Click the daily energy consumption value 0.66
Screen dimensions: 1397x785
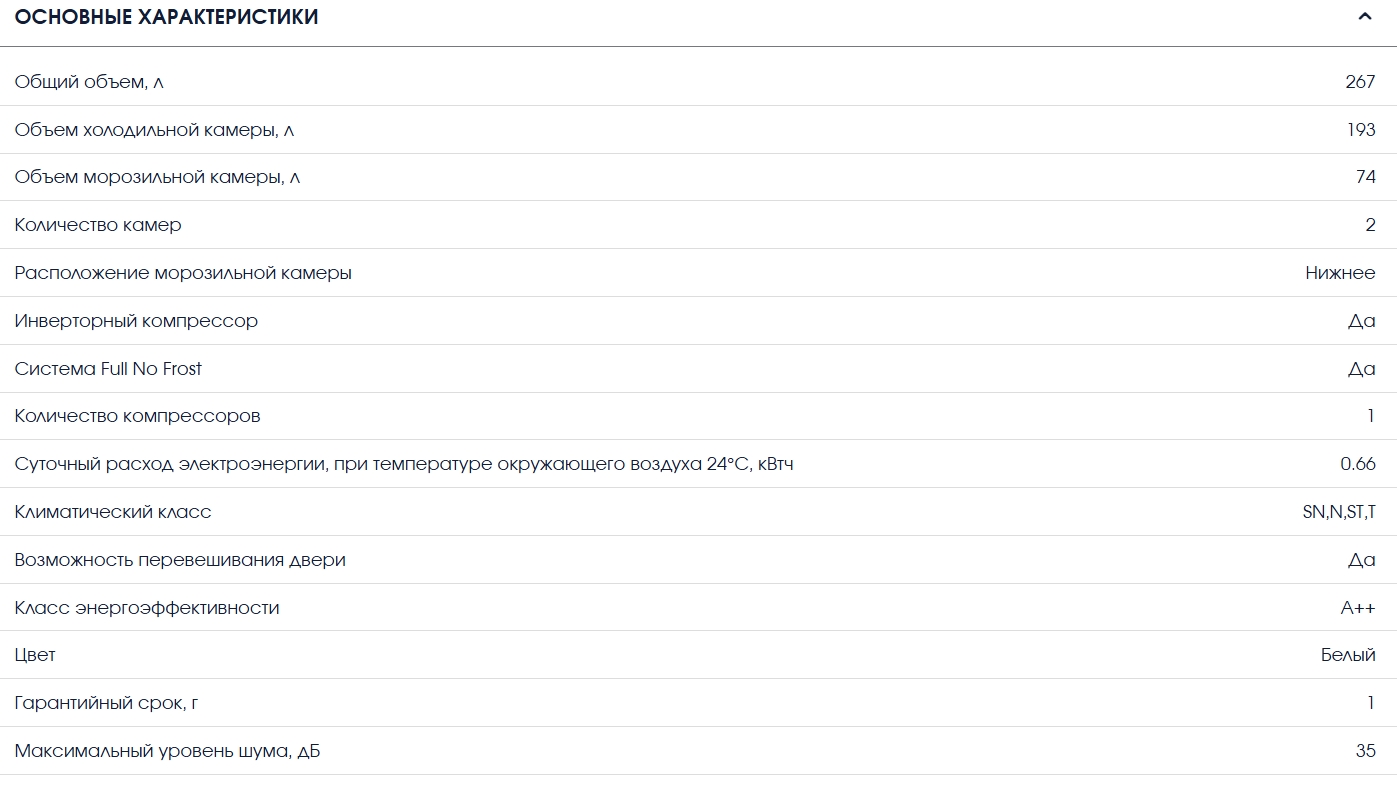(1358, 464)
